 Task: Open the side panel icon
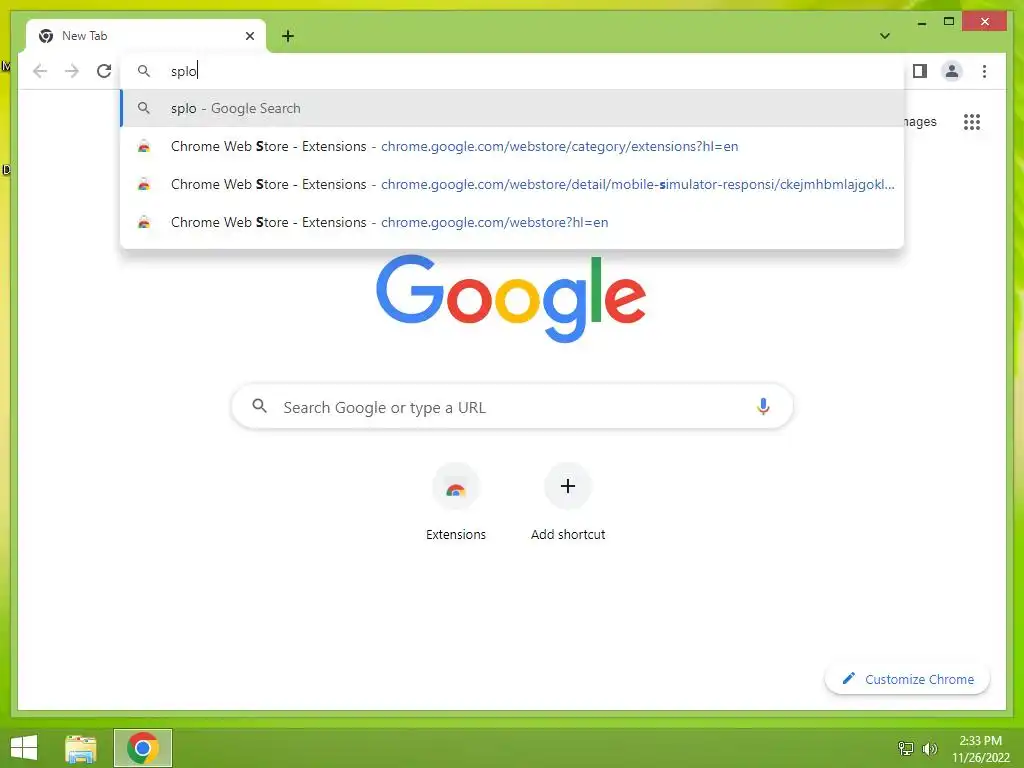click(x=920, y=71)
